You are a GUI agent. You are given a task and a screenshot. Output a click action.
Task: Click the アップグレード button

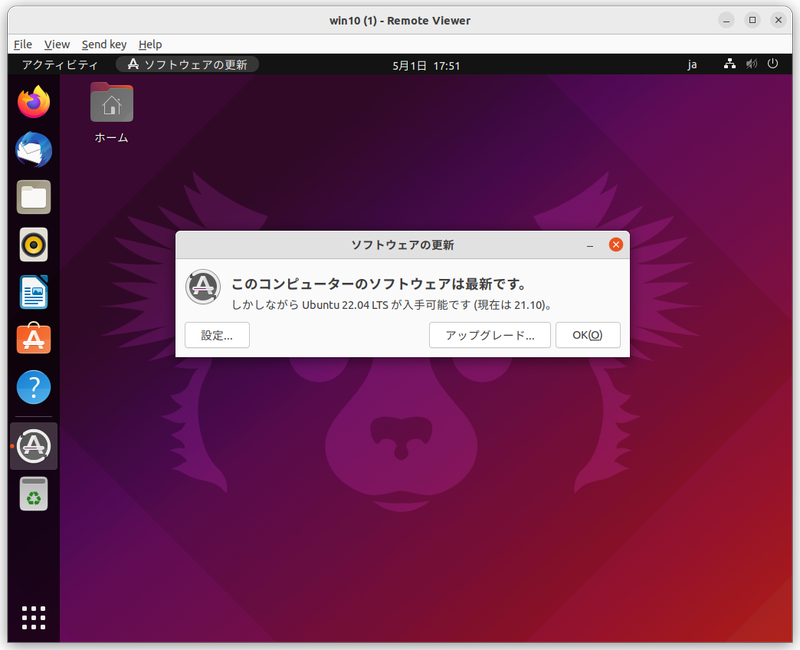490,335
